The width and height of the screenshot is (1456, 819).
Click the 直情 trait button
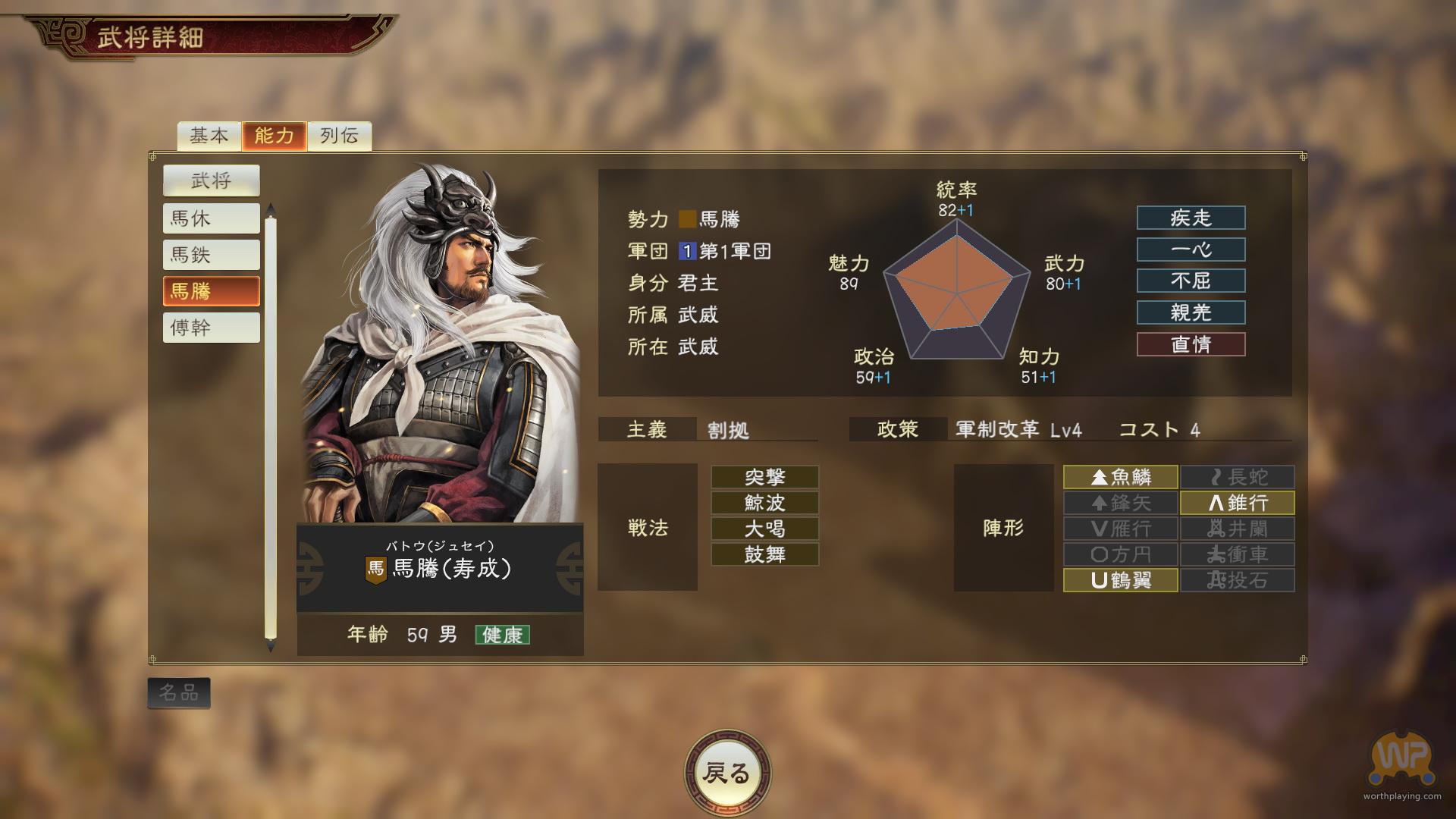point(1191,344)
